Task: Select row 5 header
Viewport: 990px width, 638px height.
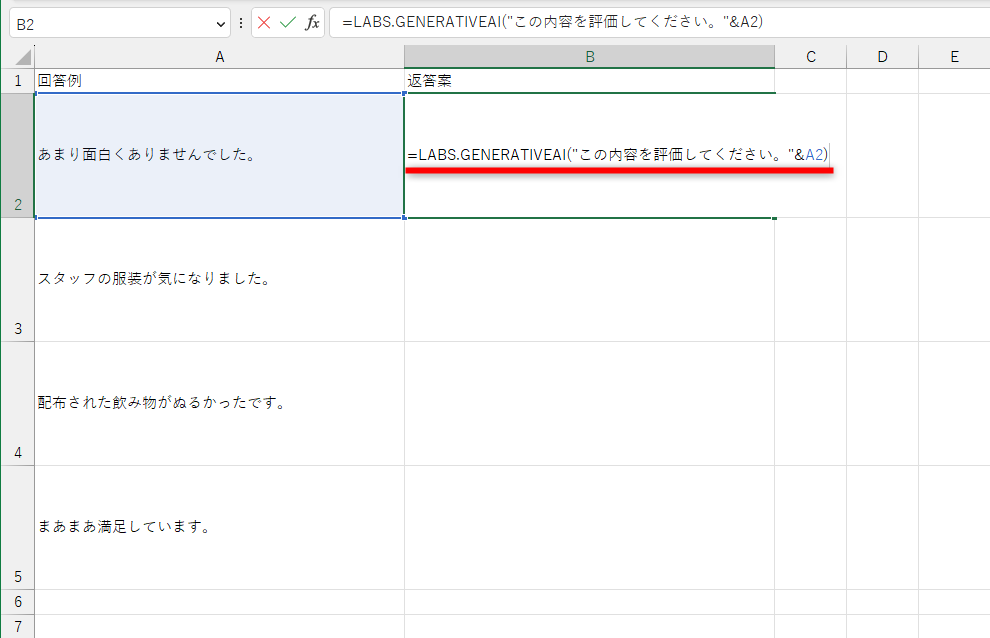Action: 17,520
